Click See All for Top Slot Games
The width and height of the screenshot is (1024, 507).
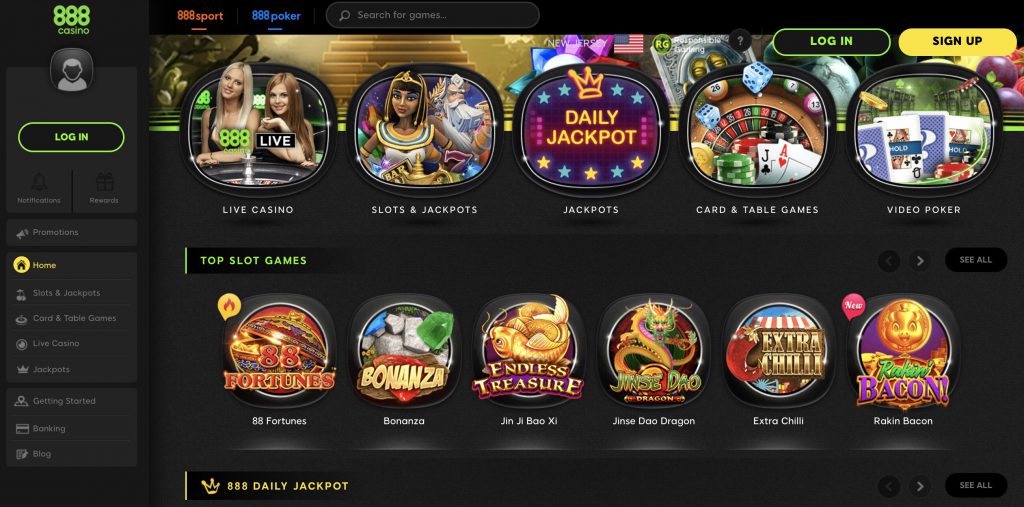coord(976,260)
